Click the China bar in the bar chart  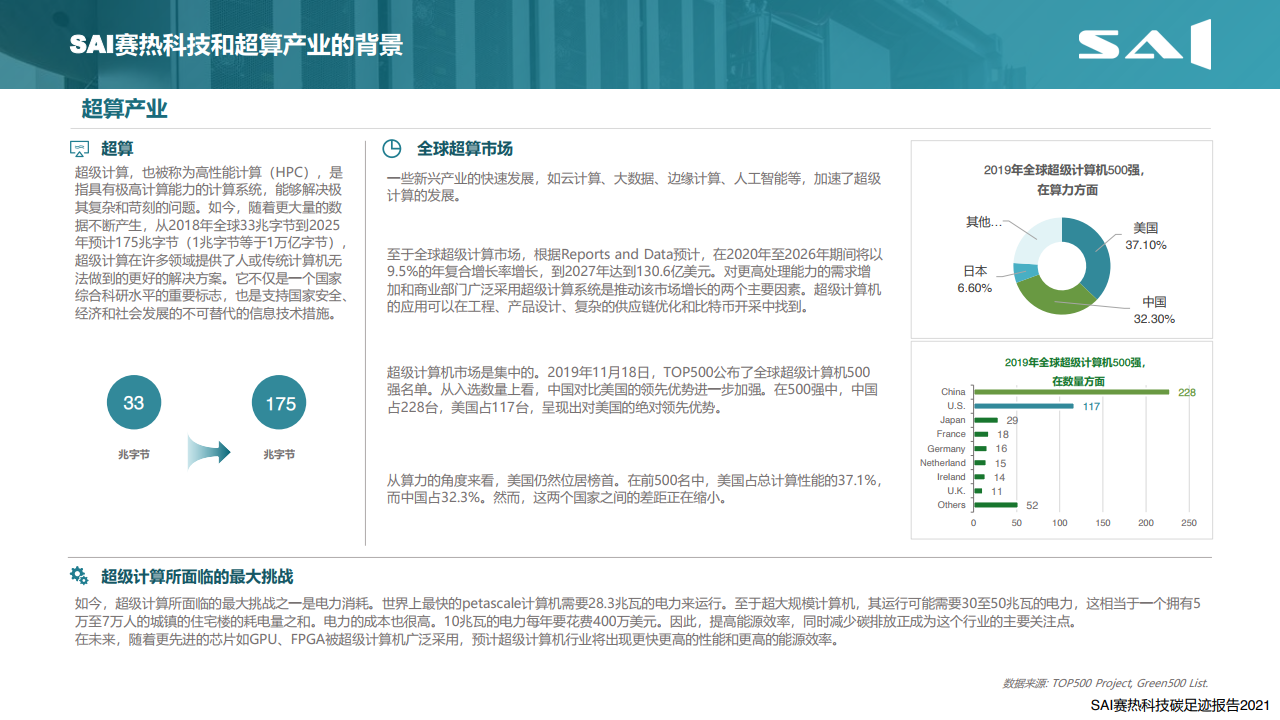pyautogui.click(x=1071, y=392)
